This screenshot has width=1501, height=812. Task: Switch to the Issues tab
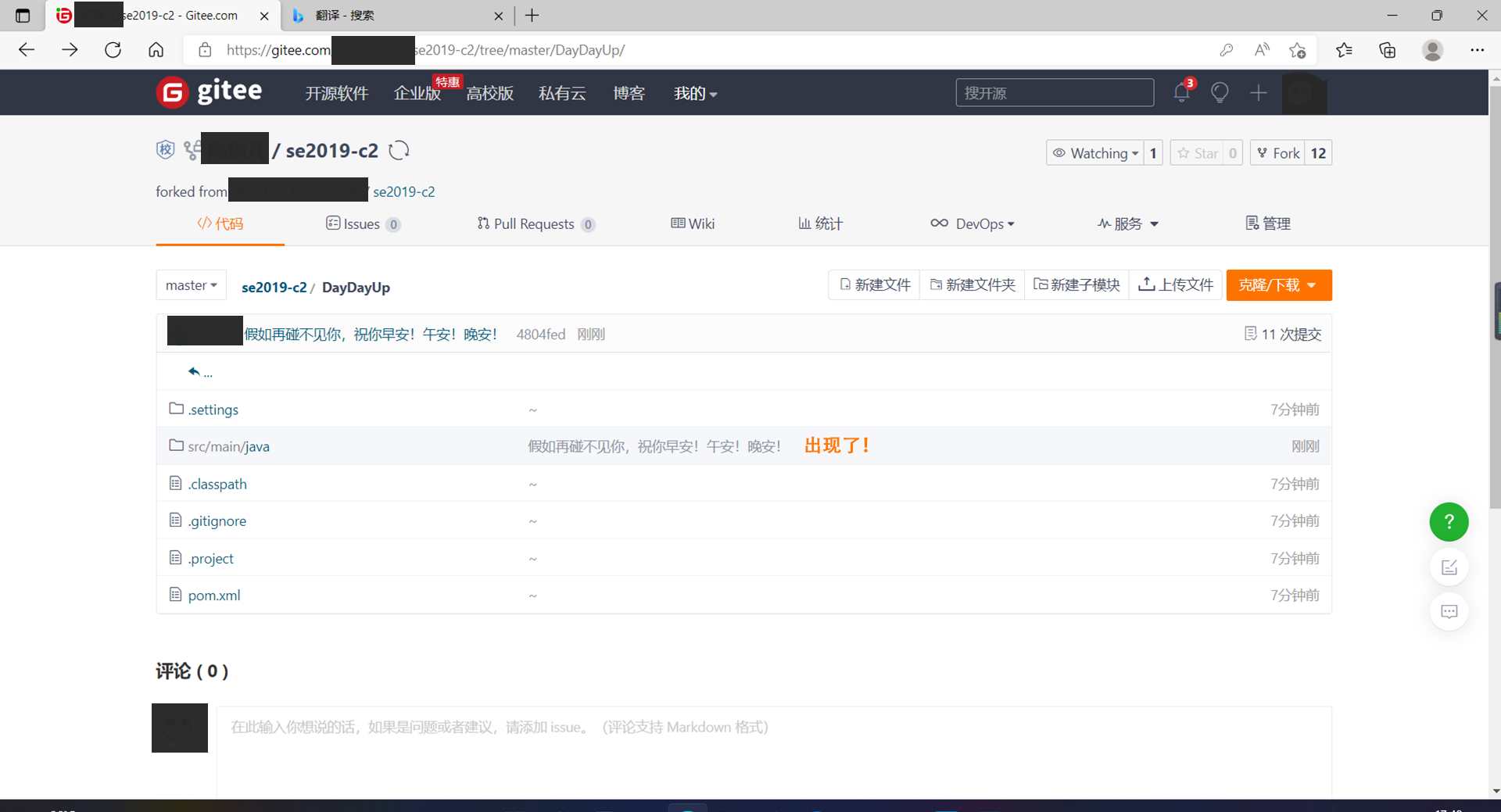(362, 224)
